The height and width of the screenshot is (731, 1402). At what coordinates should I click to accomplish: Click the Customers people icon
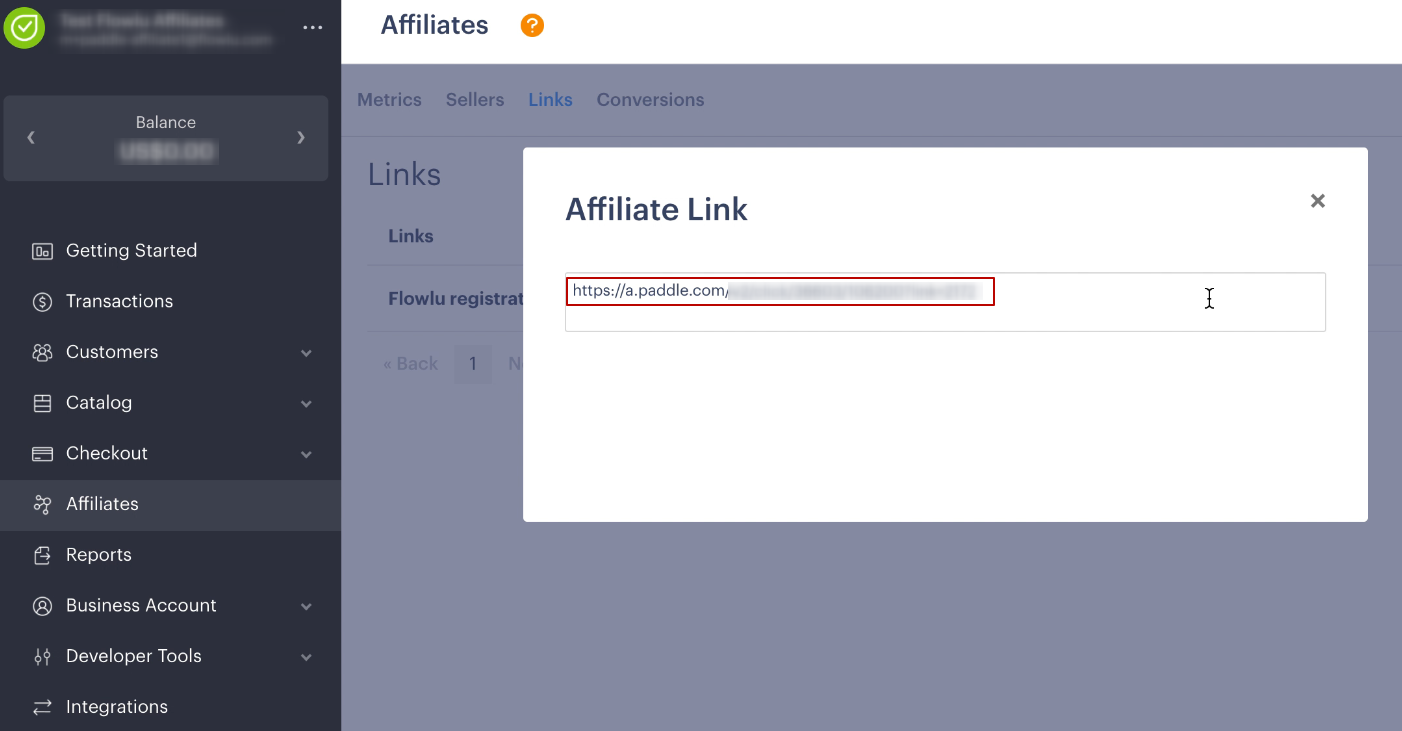(42, 352)
